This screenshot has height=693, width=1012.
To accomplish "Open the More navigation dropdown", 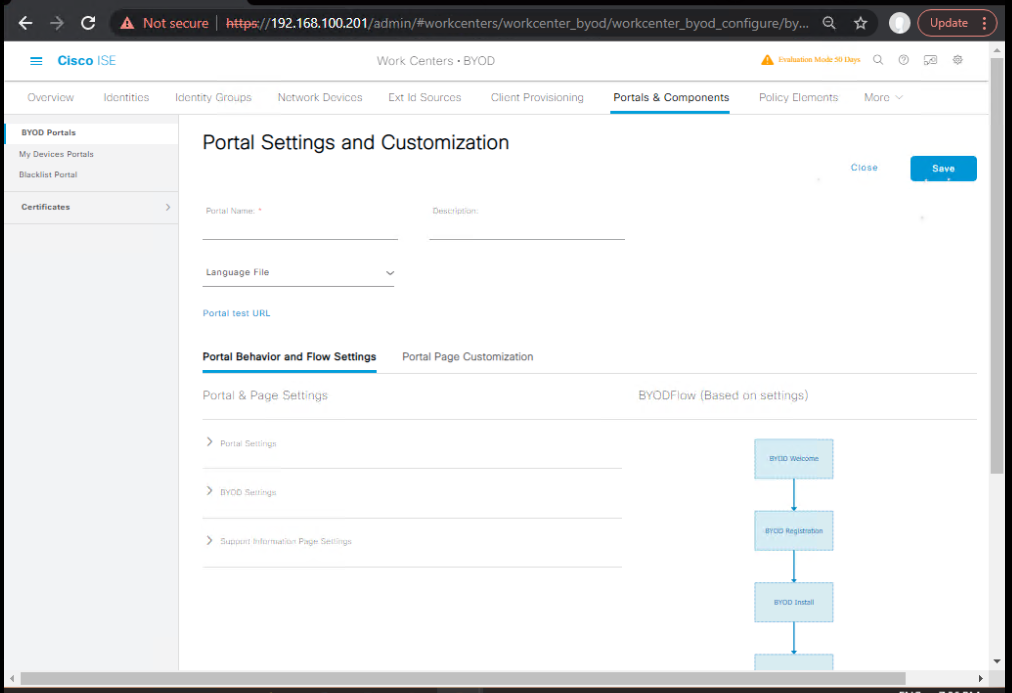I will (x=883, y=97).
